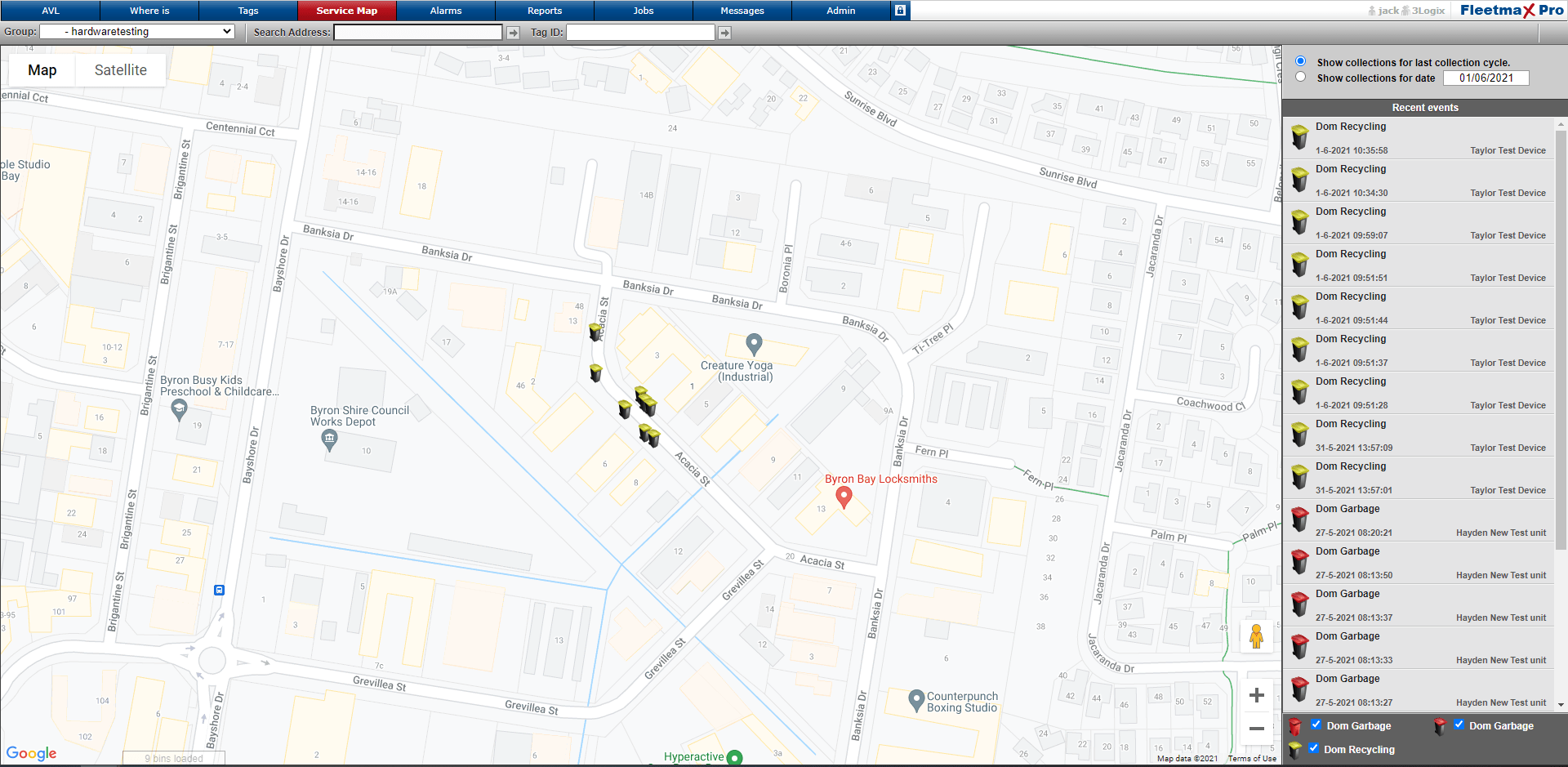Open Dom Garbage event at 08:20:21
This screenshot has height=767, width=1568.
[x=1419, y=520]
